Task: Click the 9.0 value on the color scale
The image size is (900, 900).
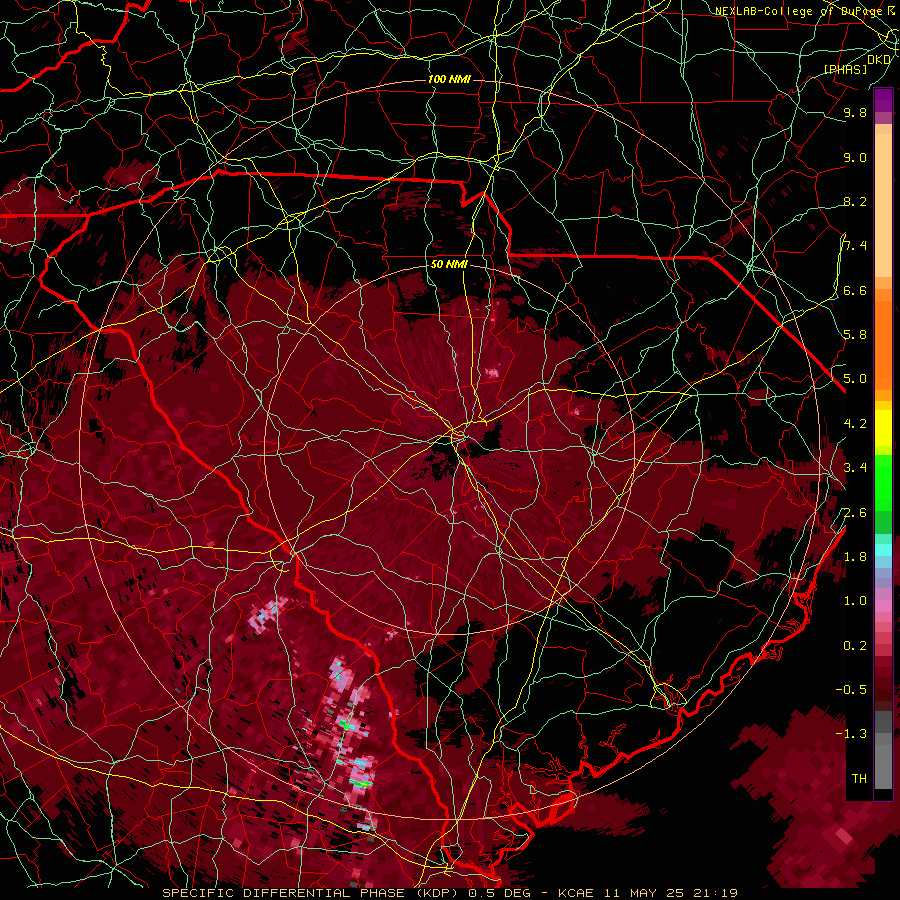Action: (855, 157)
